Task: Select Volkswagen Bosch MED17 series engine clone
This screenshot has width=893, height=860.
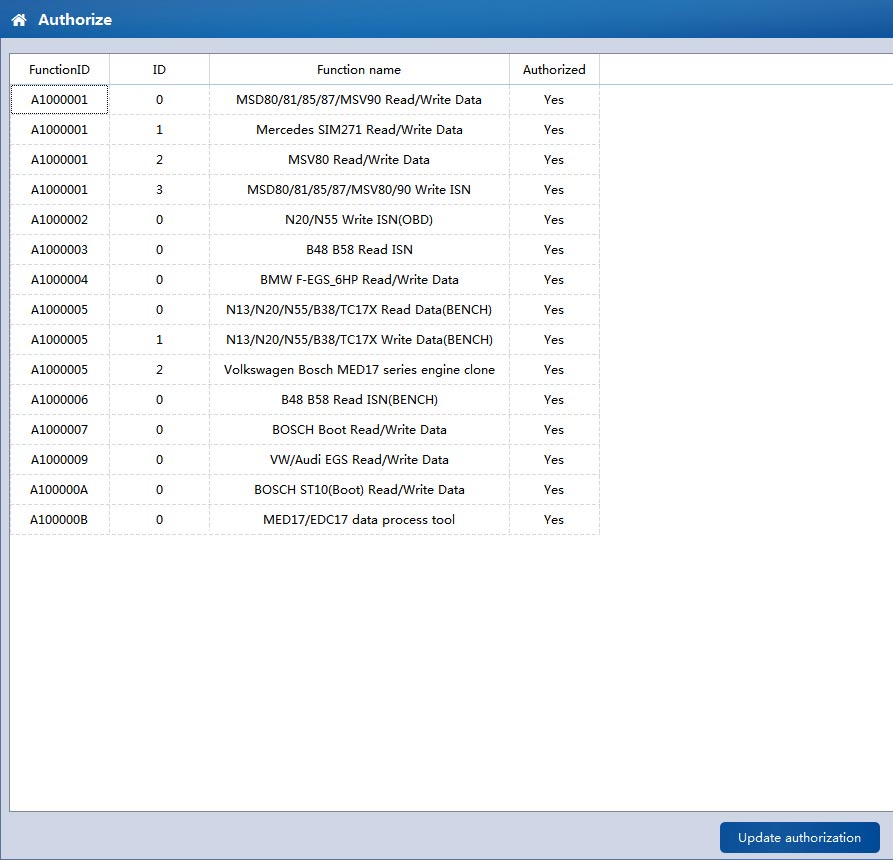Action: 359,370
